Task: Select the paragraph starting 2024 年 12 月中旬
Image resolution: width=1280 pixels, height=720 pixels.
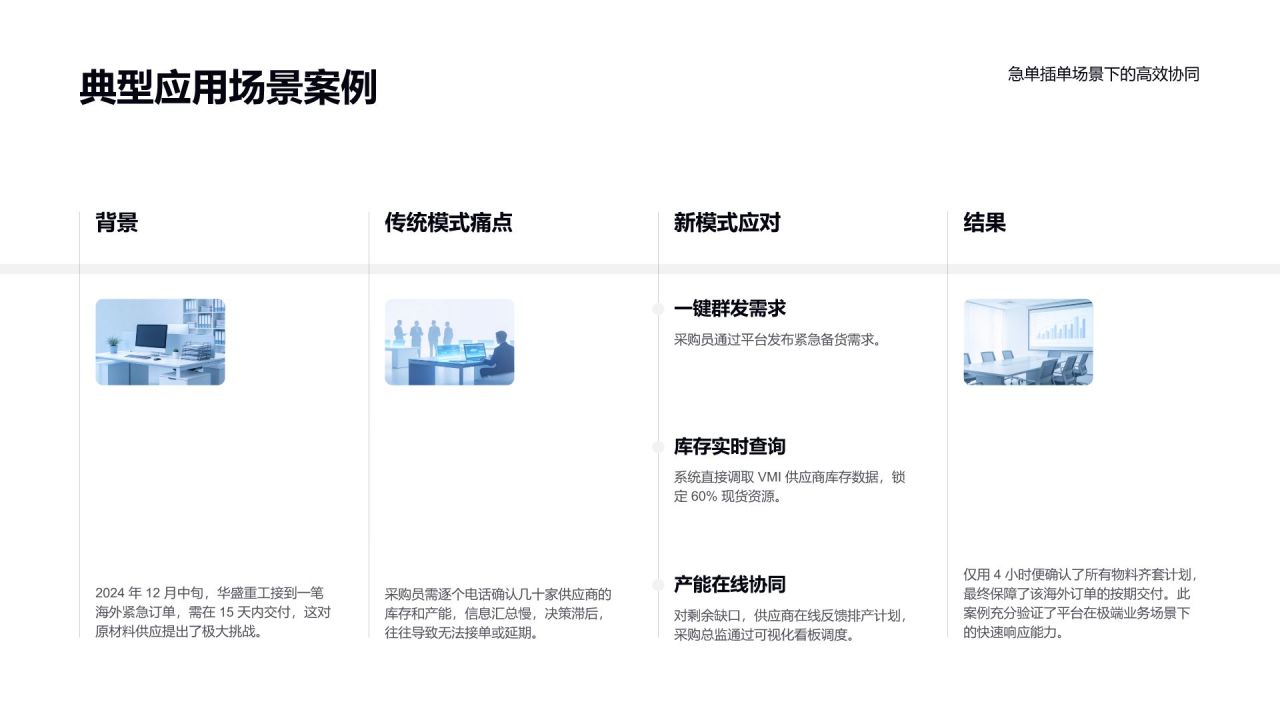Action: click(x=213, y=612)
